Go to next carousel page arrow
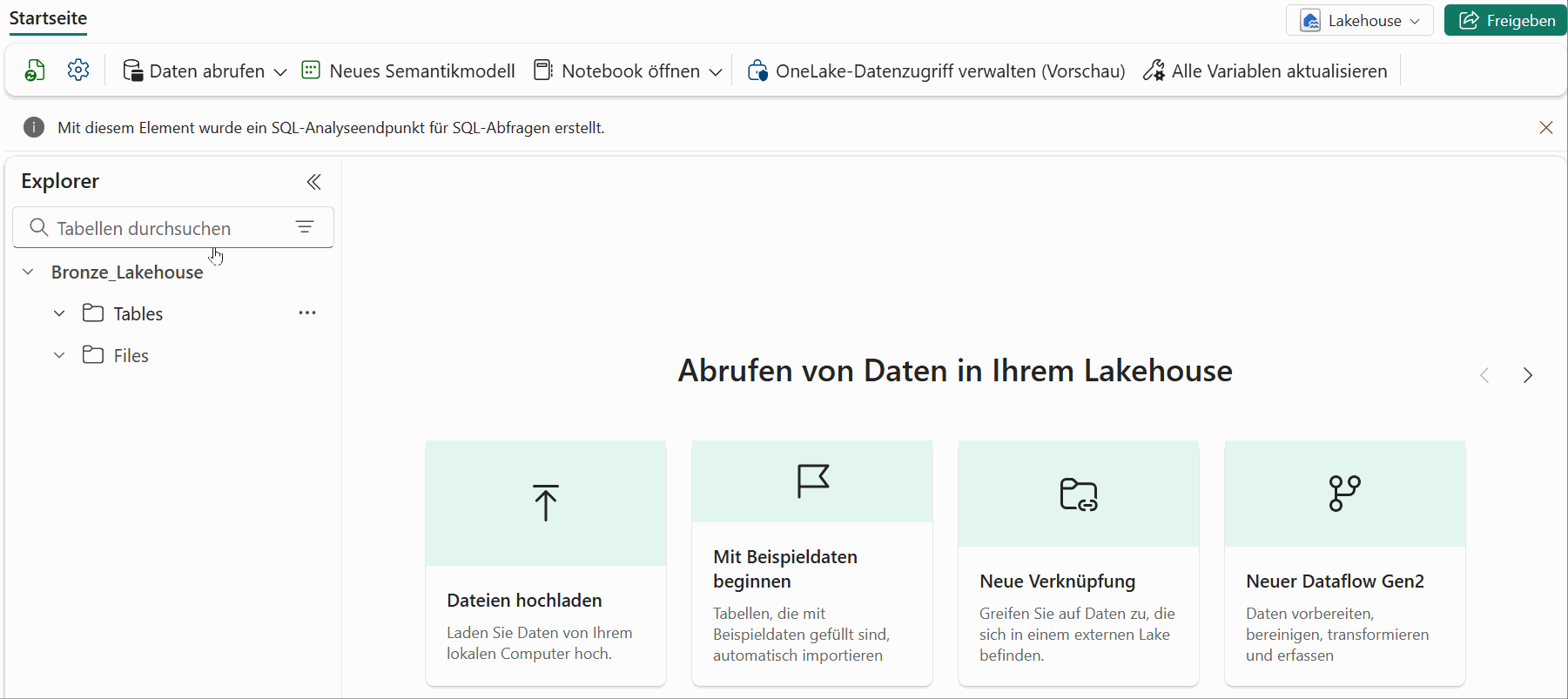The height and width of the screenshot is (699, 1568). pos(1527,375)
